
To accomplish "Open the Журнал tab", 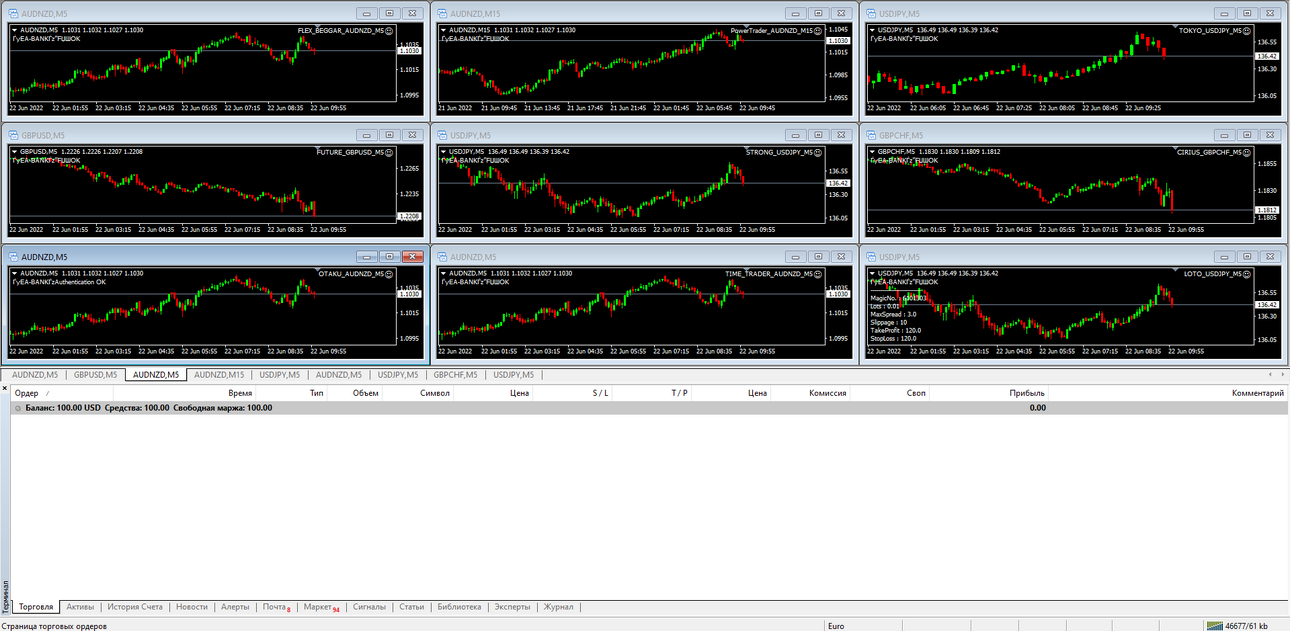I will pos(558,607).
